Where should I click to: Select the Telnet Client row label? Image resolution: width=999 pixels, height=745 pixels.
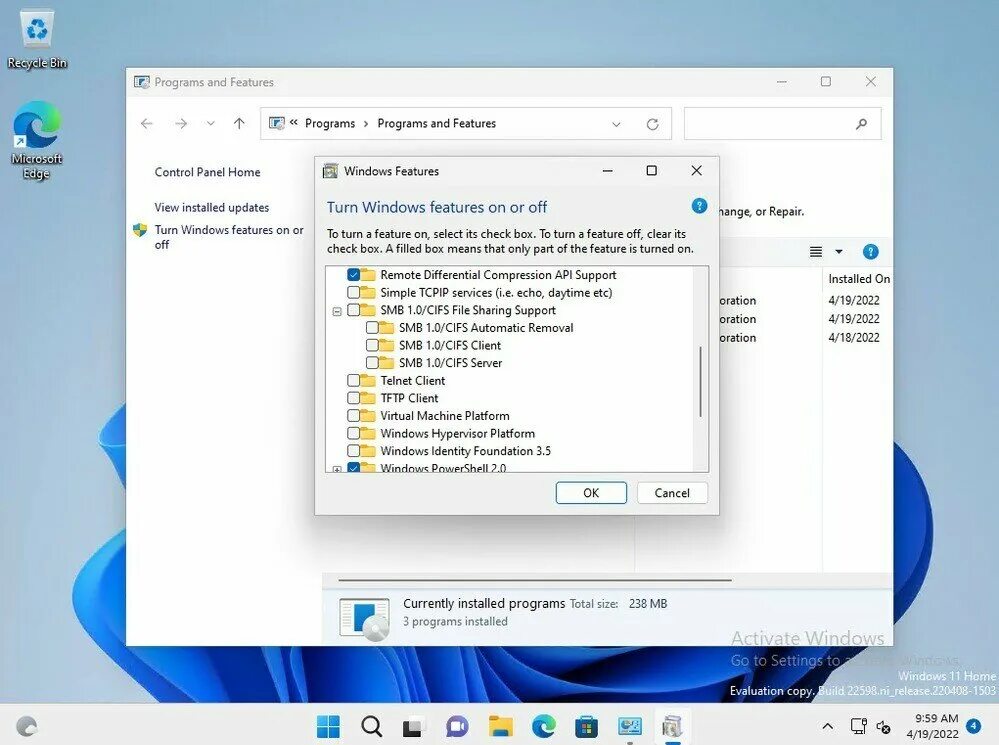(x=413, y=380)
